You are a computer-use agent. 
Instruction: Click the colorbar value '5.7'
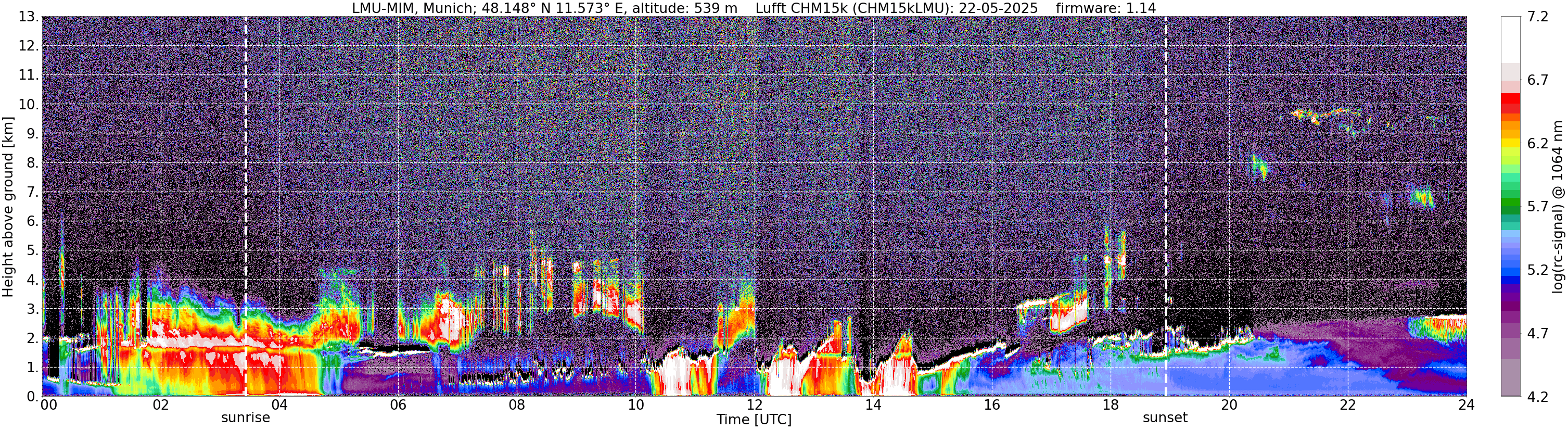click(x=1538, y=207)
